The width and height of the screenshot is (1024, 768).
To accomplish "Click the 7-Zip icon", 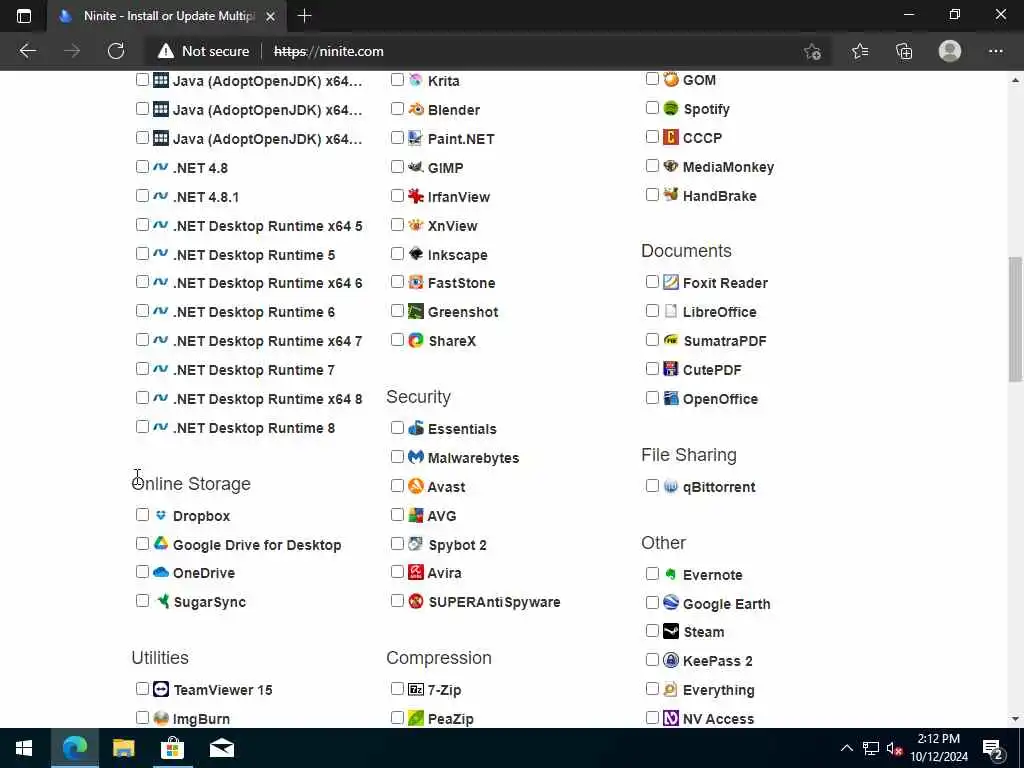I will (x=415, y=689).
